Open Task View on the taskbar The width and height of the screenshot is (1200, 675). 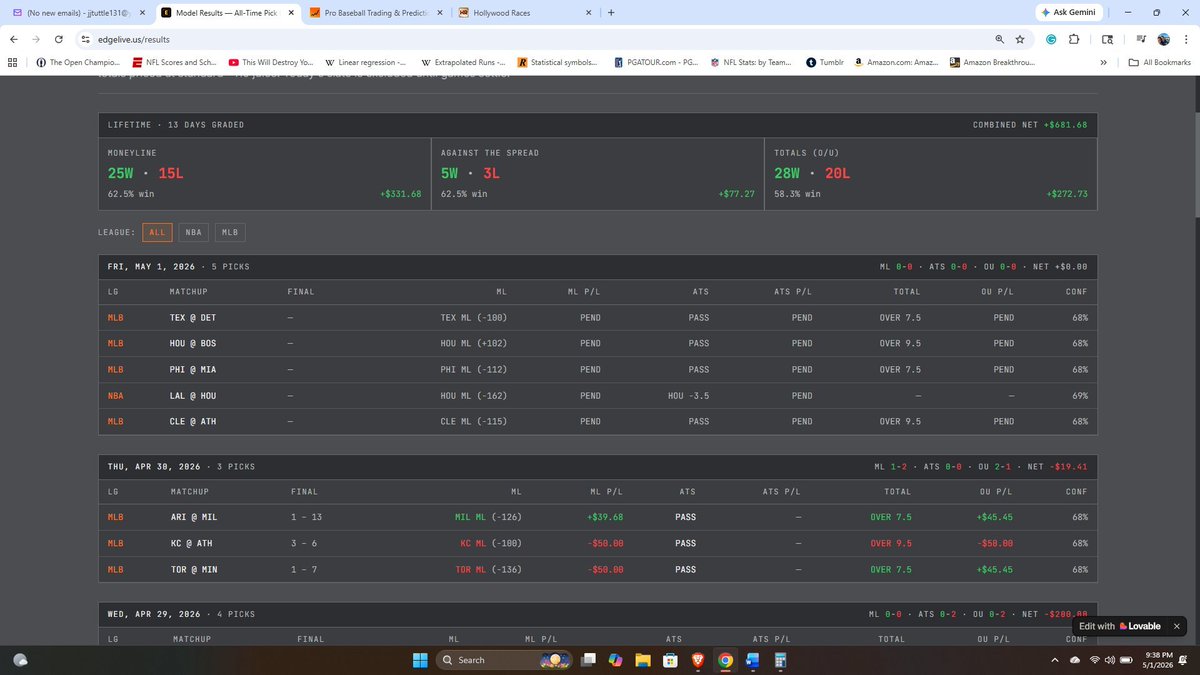pyautogui.click(x=588, y=660)
